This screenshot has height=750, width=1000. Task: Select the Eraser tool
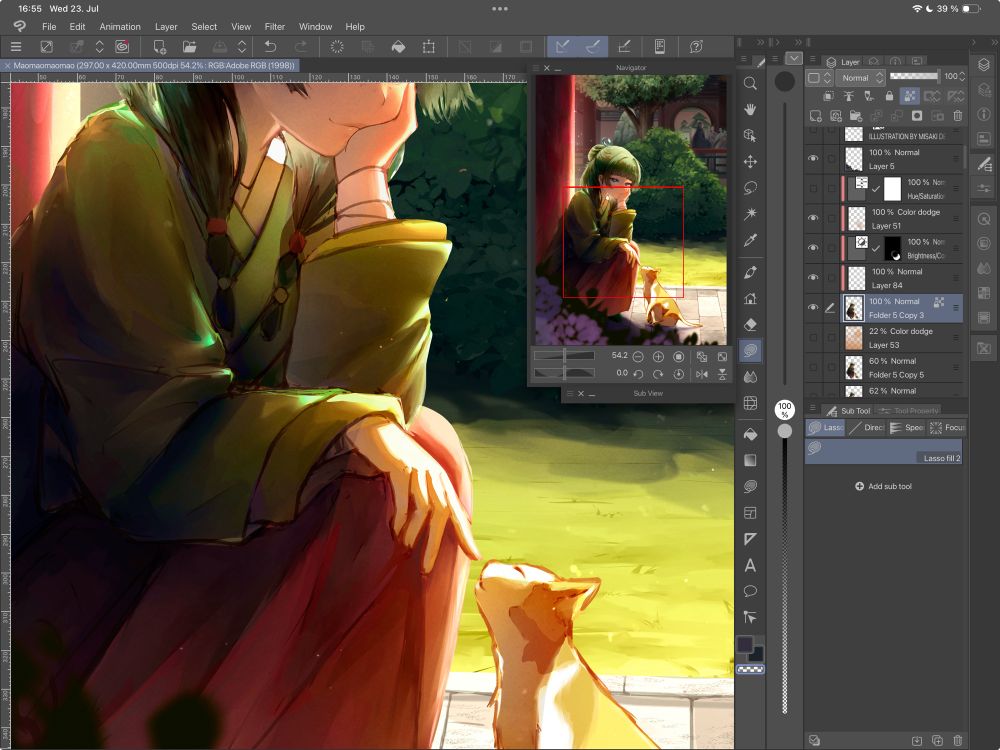(x=750, y=325)
